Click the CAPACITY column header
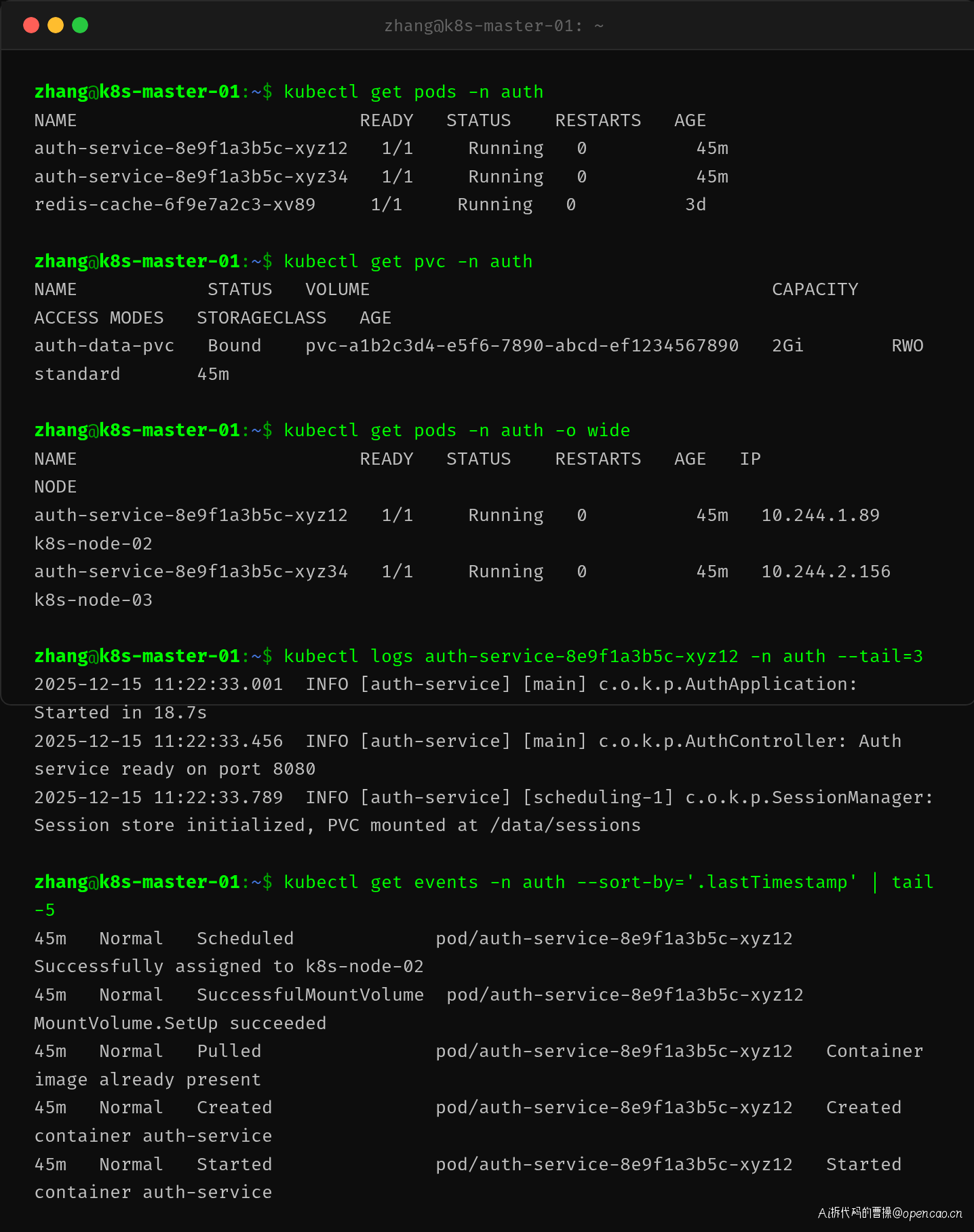 815,290
